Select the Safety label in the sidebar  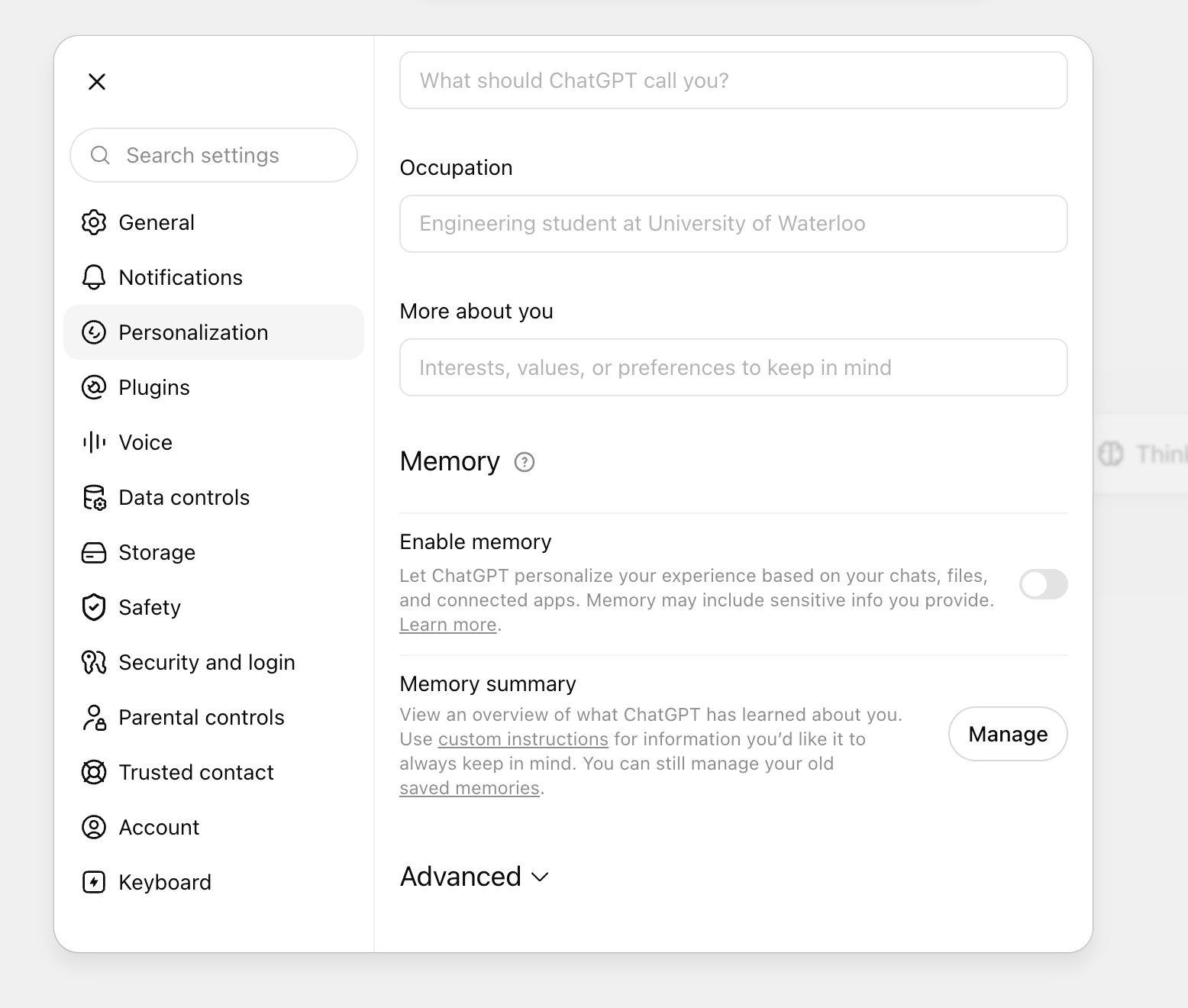150,607
